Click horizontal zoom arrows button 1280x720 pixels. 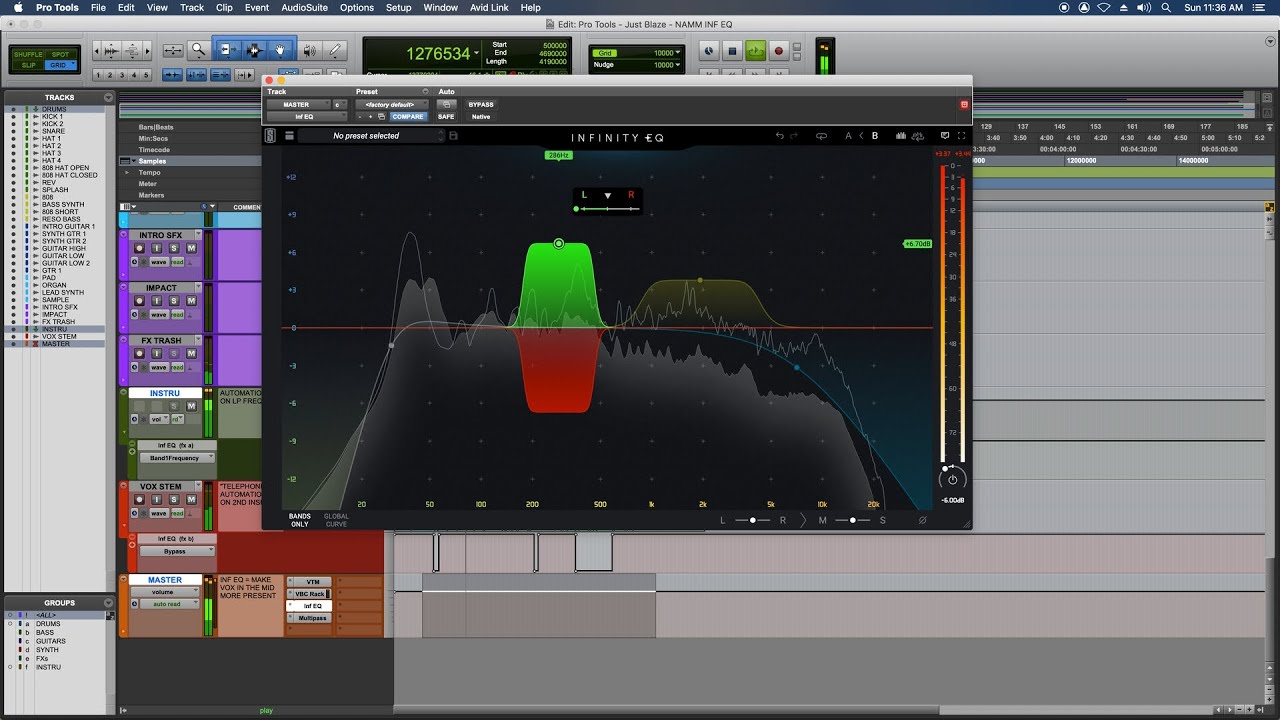point(173,50)
